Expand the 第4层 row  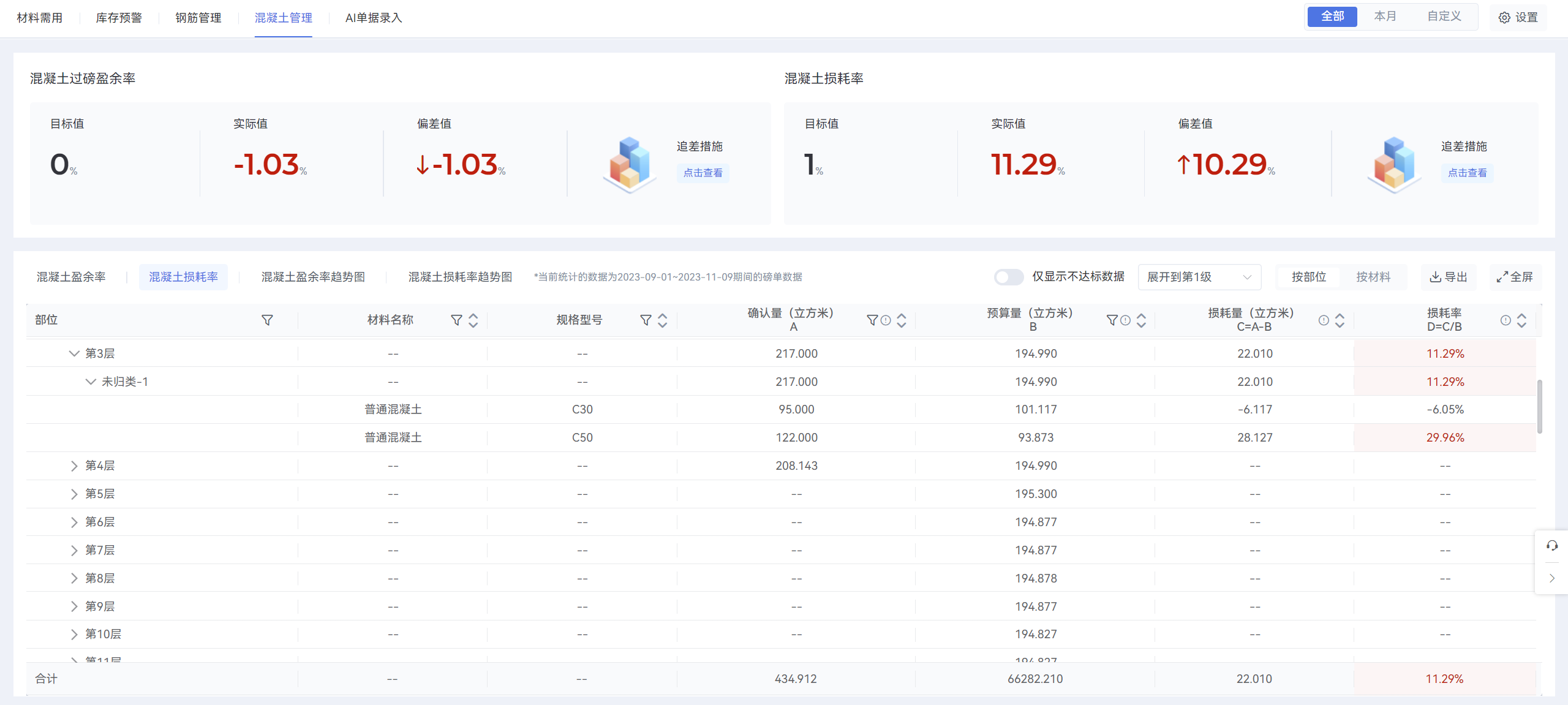(x=74, y=465)
